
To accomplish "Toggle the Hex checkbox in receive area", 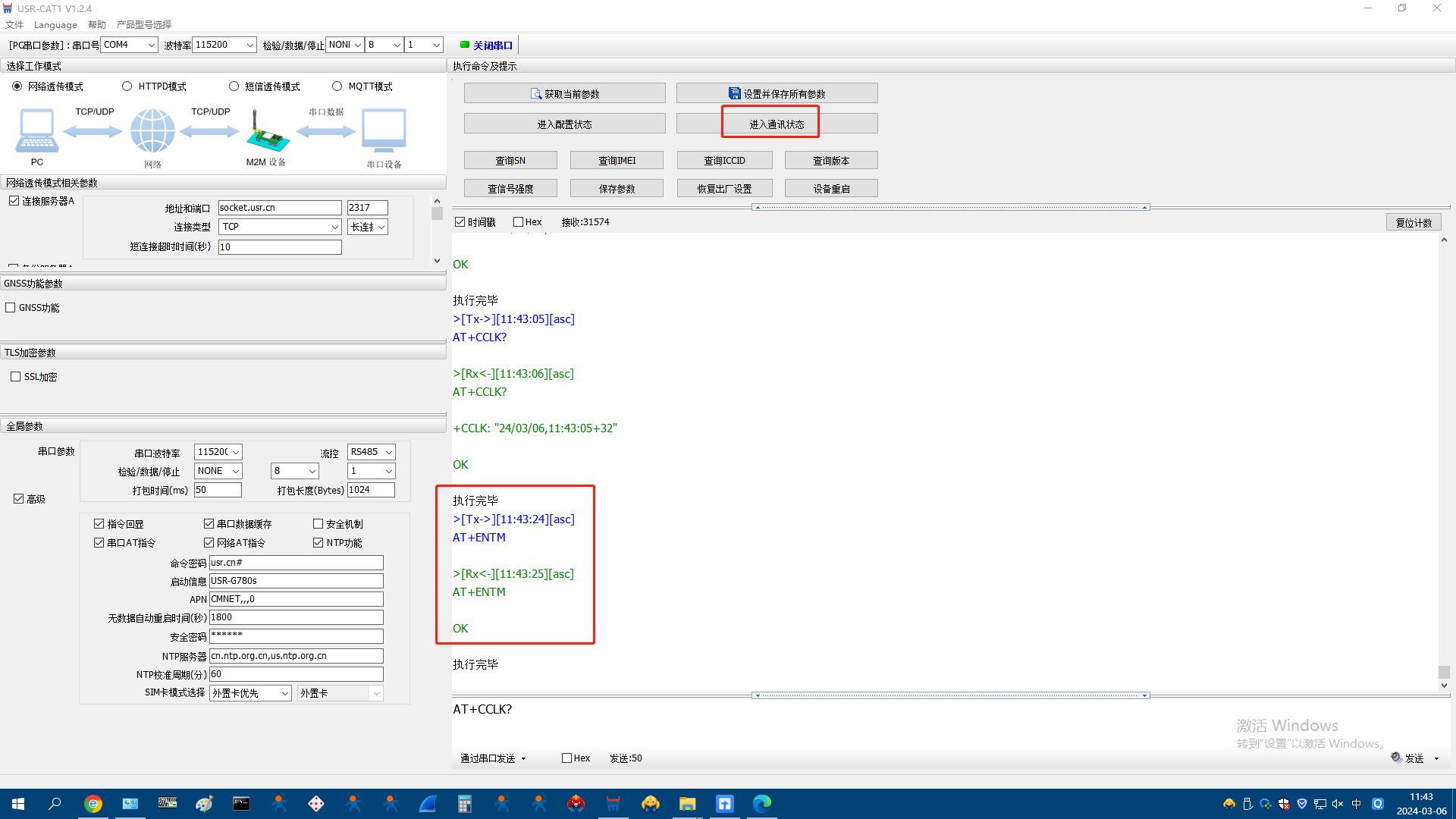I will pyautogui.click(x=519, y=222).
